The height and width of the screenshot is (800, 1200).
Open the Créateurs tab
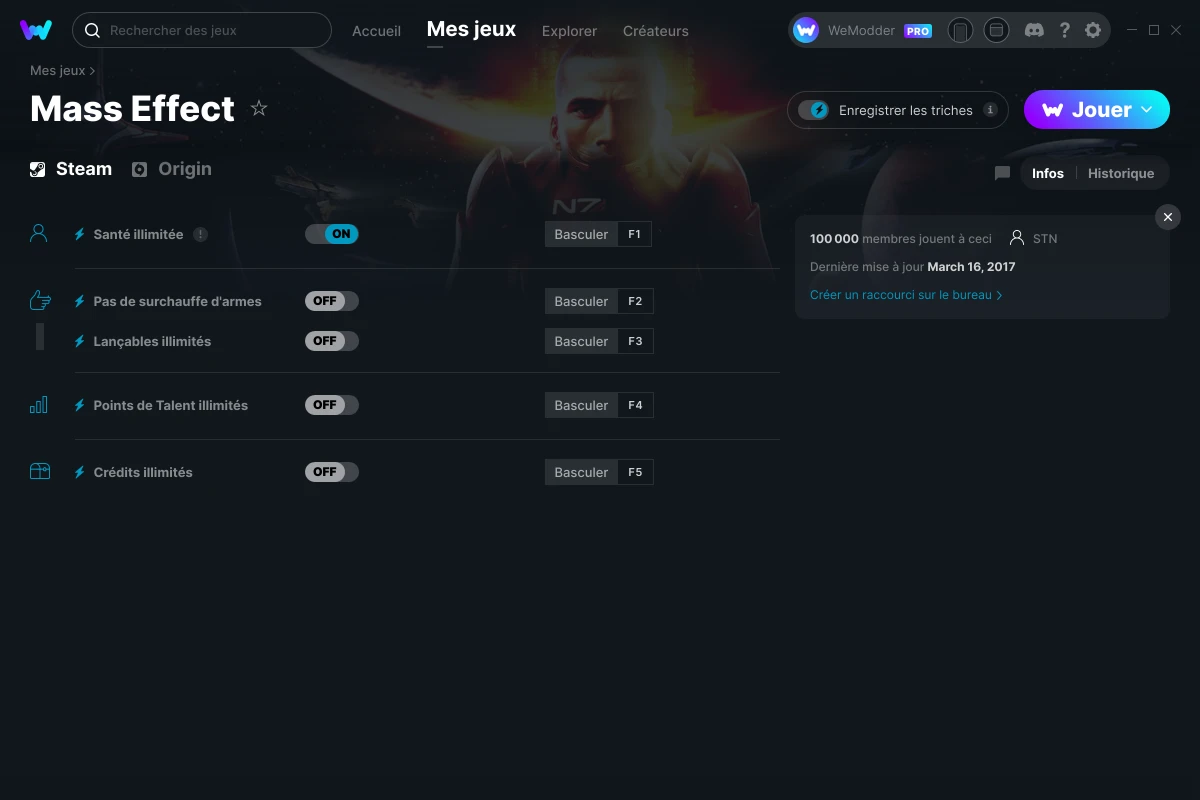(655, 31)
